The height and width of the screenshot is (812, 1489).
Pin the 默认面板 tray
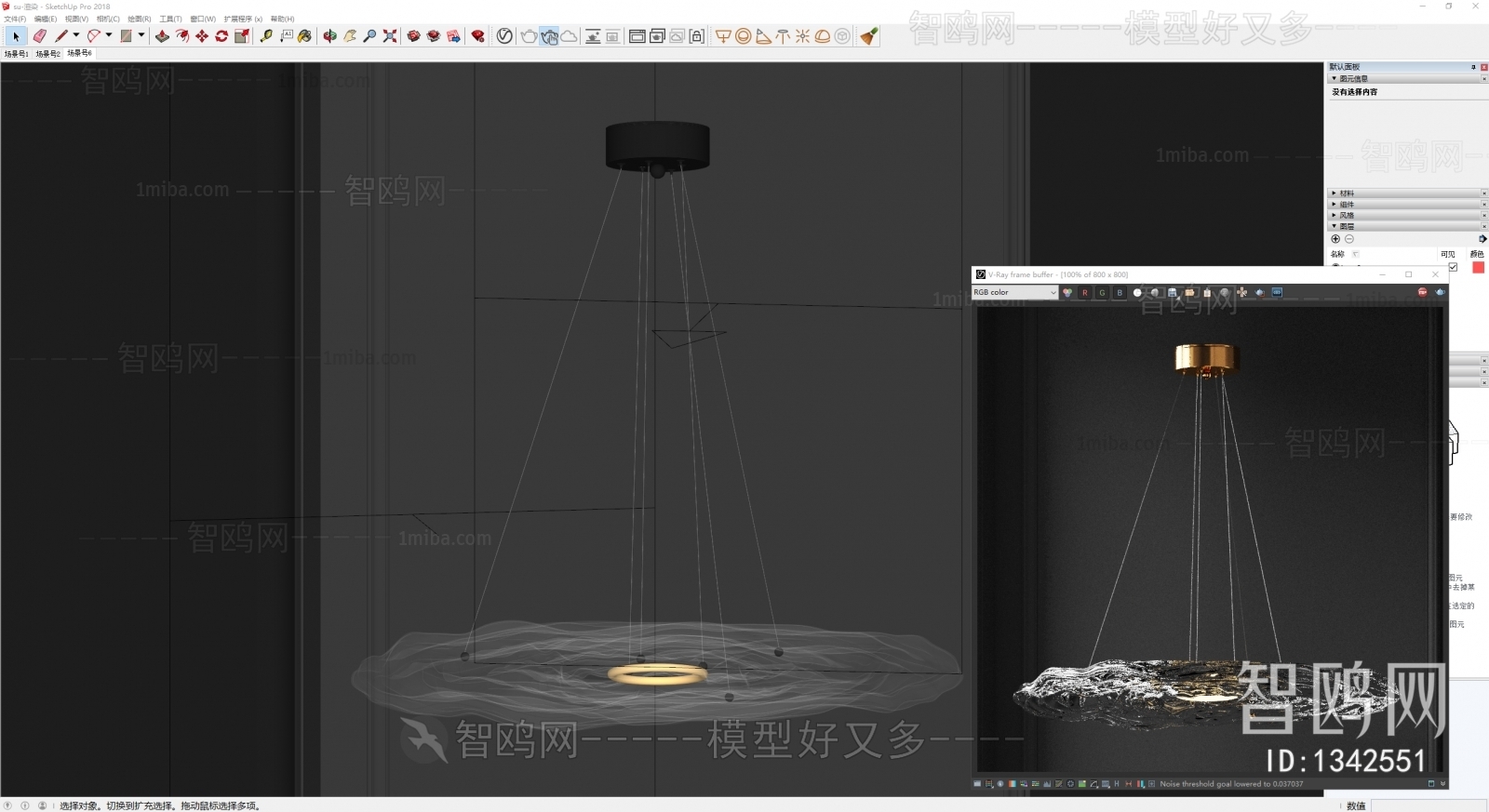pos(1473,67)
